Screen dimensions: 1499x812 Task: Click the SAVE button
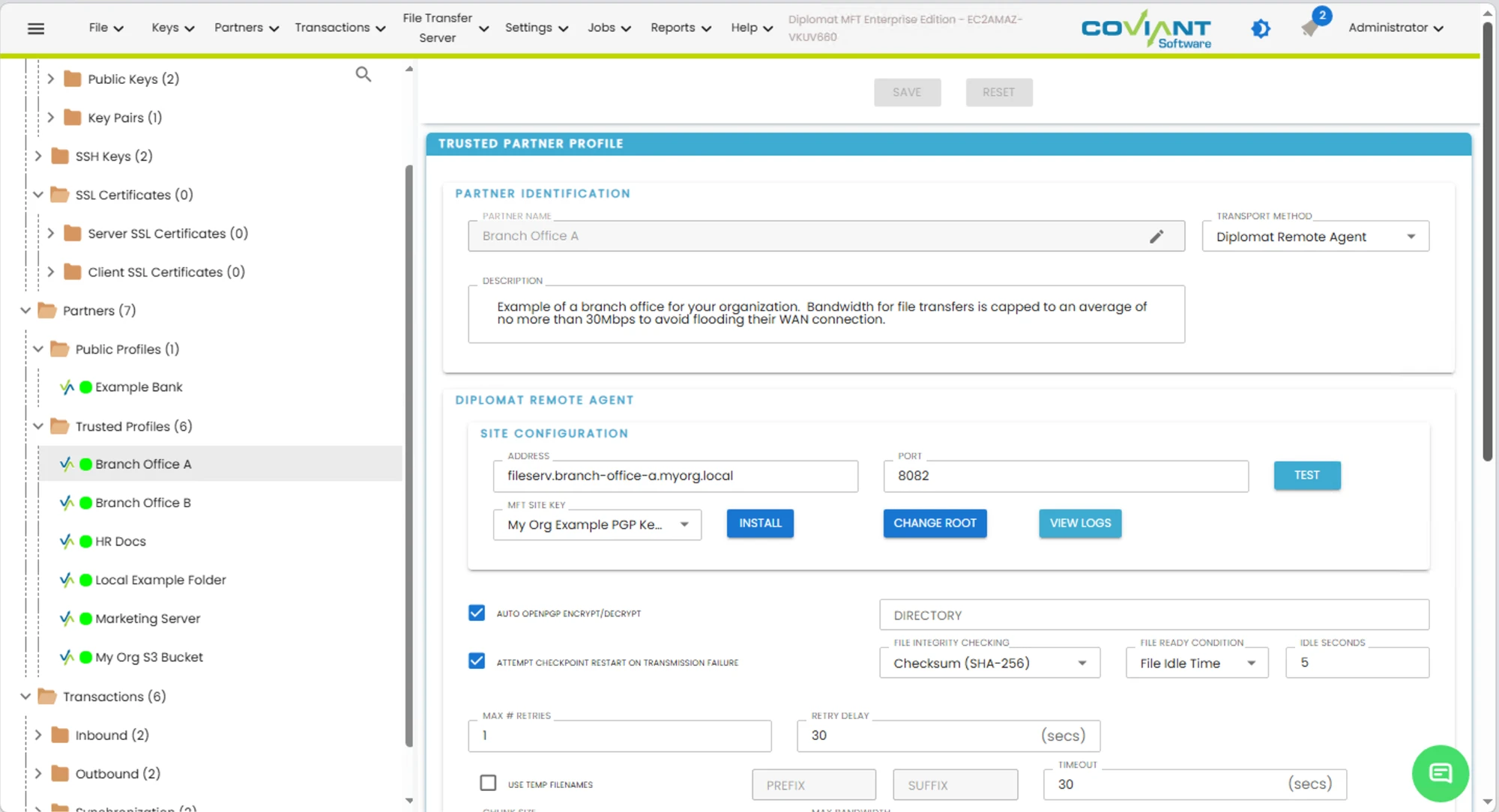(907, 92)
